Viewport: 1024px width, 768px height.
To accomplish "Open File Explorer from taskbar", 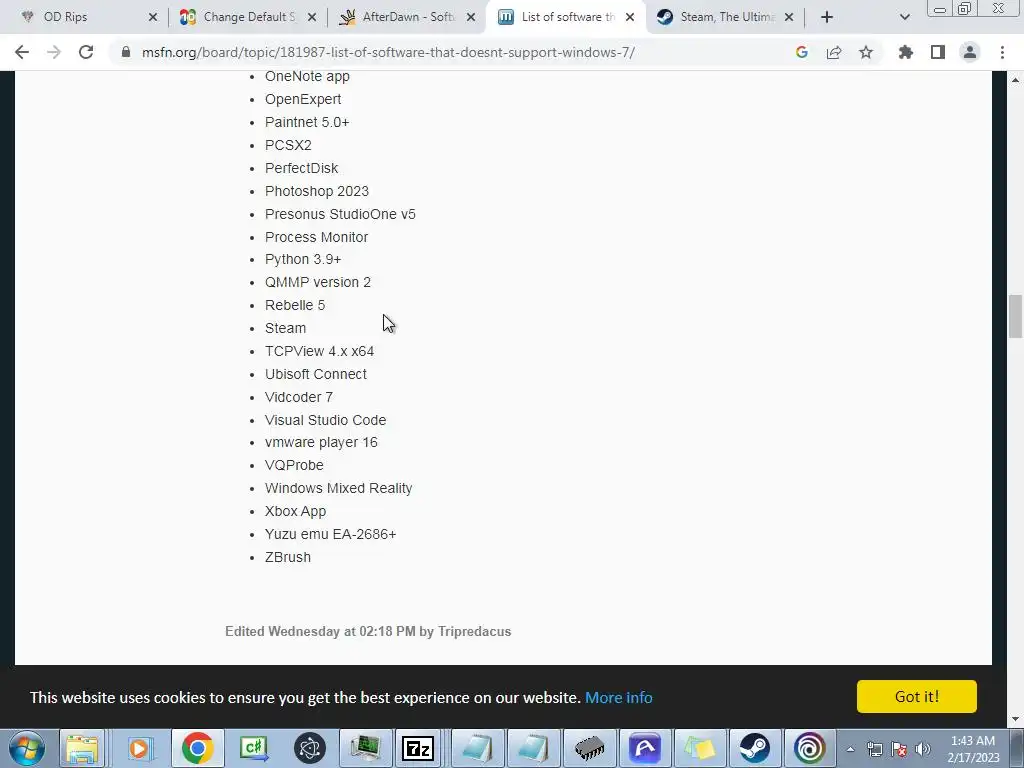I will 82,748.
